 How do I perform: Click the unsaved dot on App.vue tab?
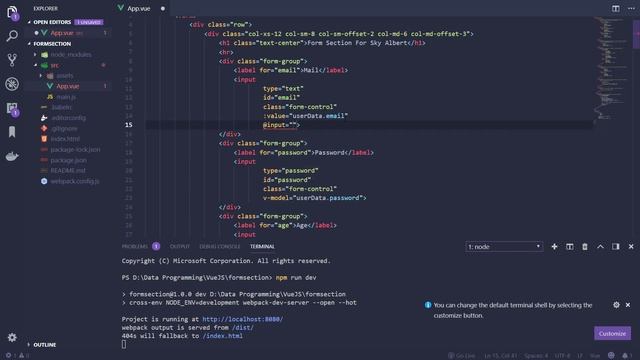(x=163, y=9)
